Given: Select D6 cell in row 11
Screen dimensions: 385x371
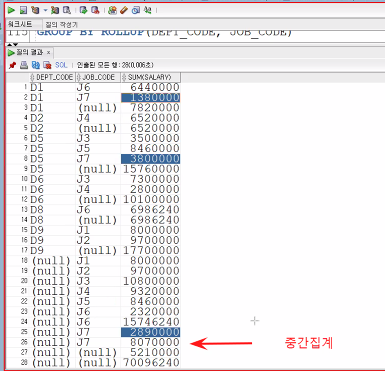Looking at the screenshot, I should coord(52,189).
